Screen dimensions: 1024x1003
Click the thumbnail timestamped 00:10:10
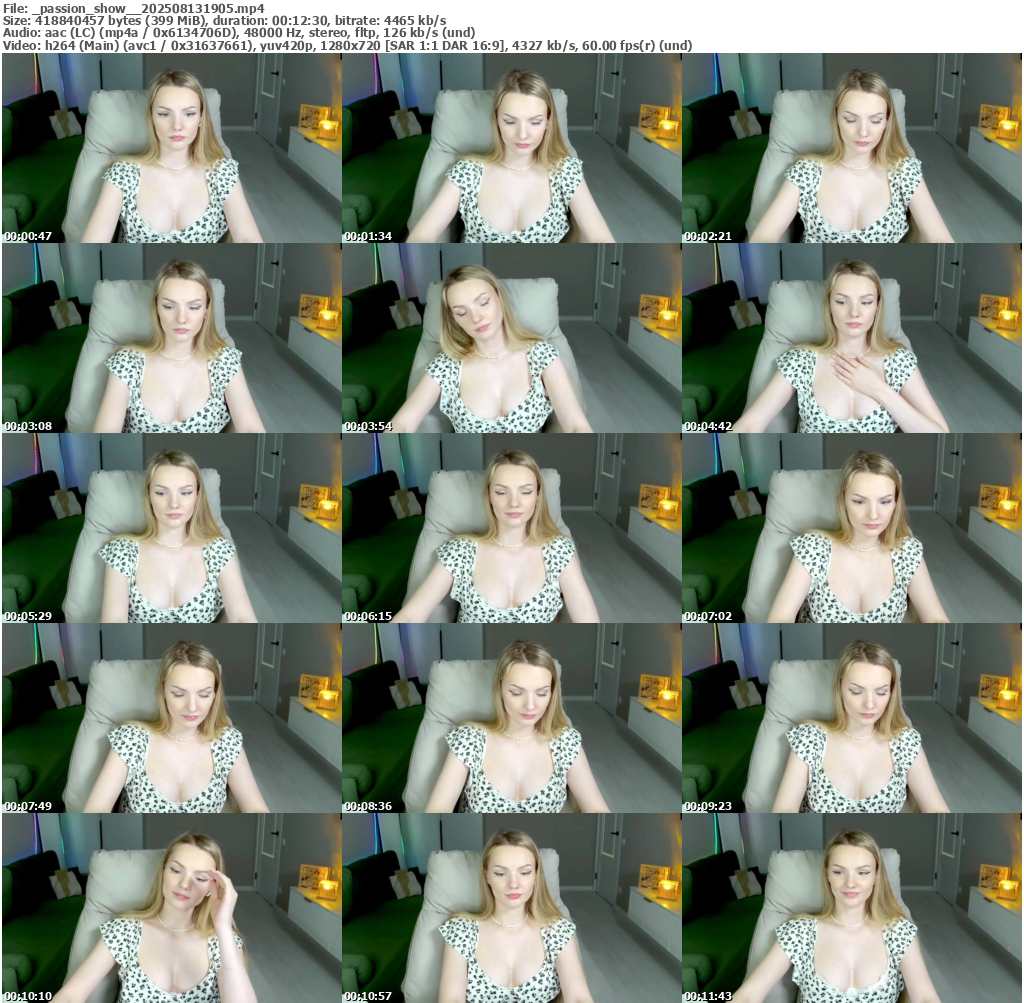click(x=171, y=908)
